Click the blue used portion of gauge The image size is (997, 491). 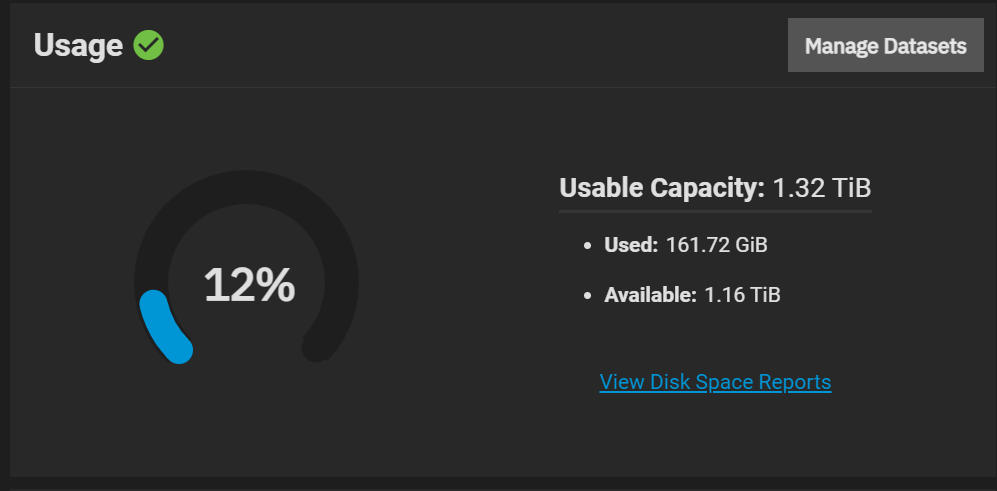coord(163,326)
